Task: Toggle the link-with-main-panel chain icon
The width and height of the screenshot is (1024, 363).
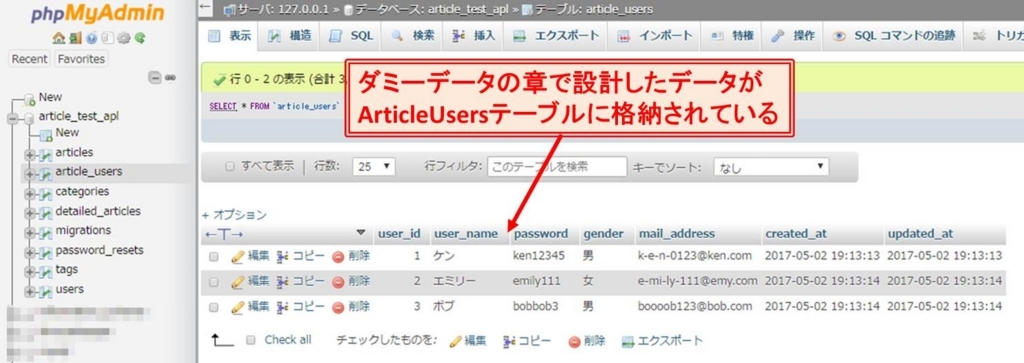Action: pos(170,78)
